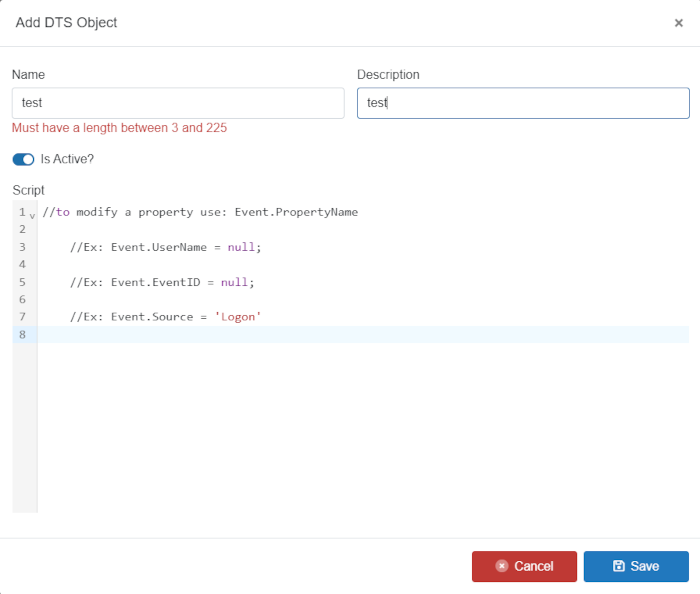Screen dimensions: 700x594
Task: Close the Add DTS Object dialog
Action: click(x=679, y=23)
